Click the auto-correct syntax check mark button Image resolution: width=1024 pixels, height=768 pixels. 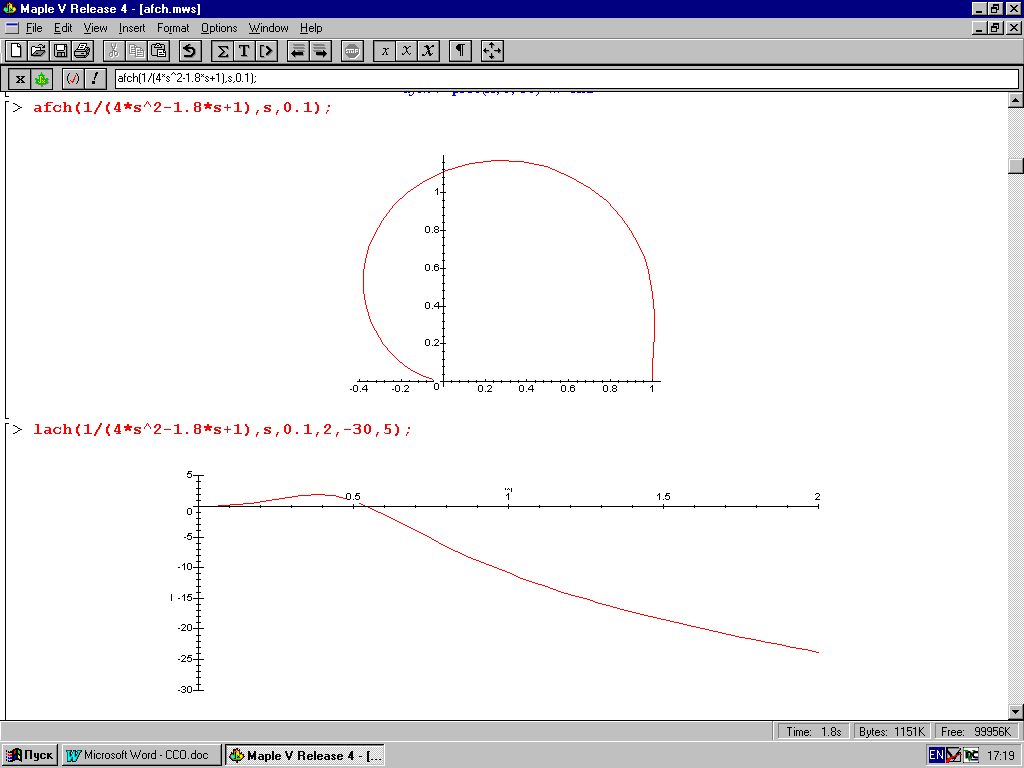72,79
